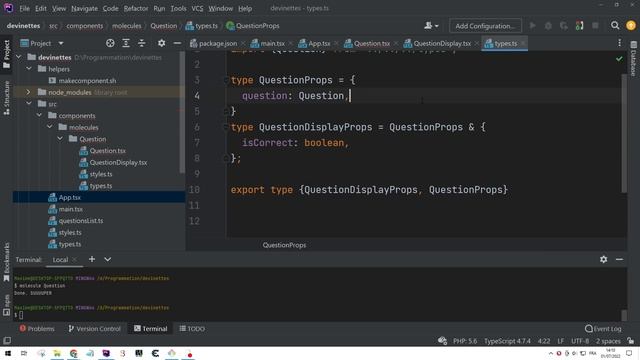Open the Database tool window side tab
The height and width of the screenshot is (360, 640).
click(x=633, y=59)
